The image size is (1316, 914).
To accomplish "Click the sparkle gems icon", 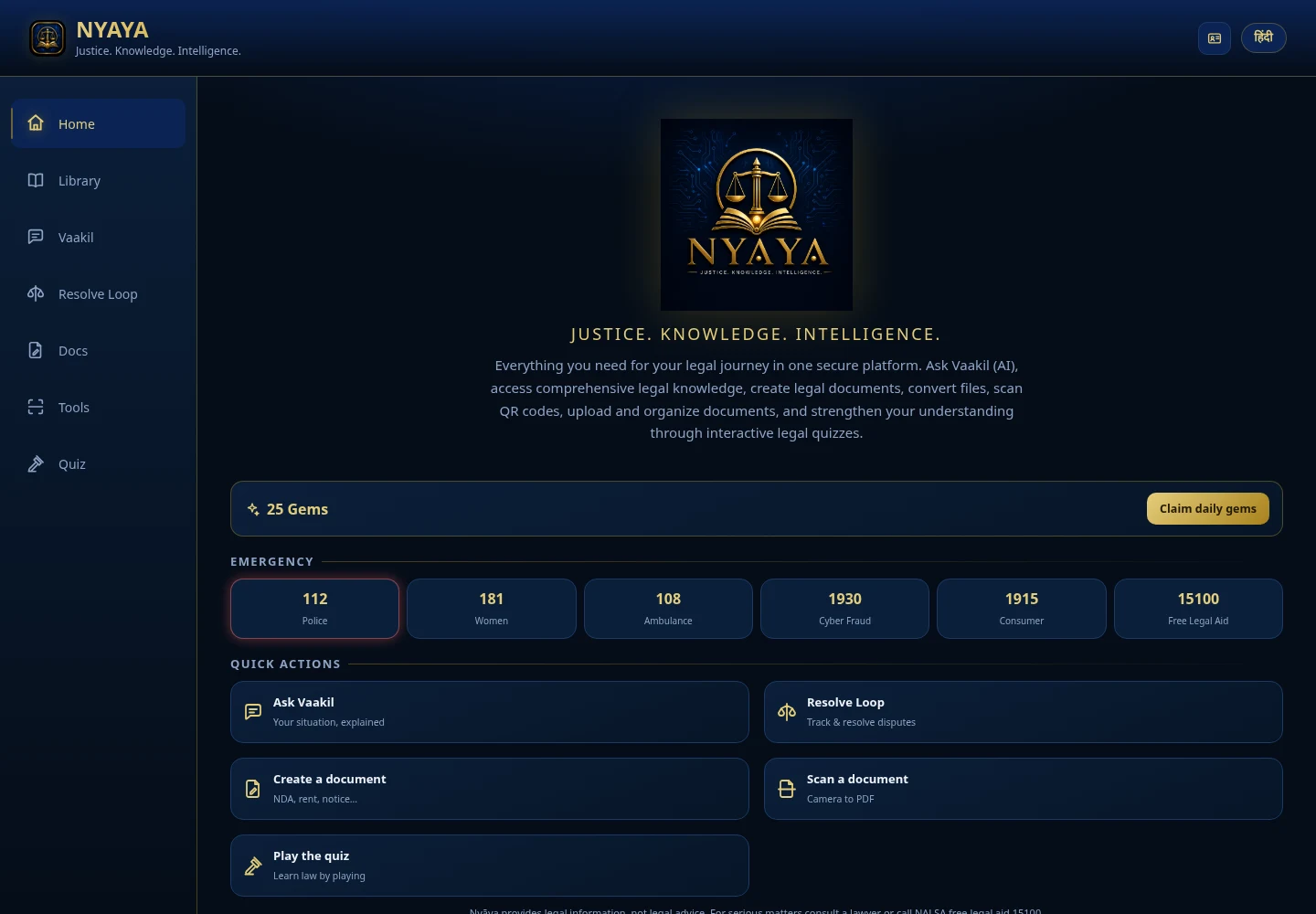I will (x=253, y=509).
